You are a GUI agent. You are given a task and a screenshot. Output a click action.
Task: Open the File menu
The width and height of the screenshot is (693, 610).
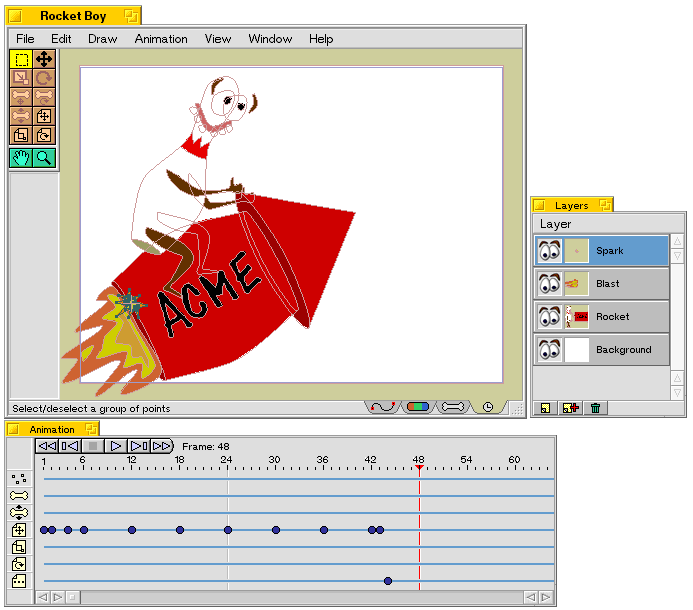pos(25,39)
